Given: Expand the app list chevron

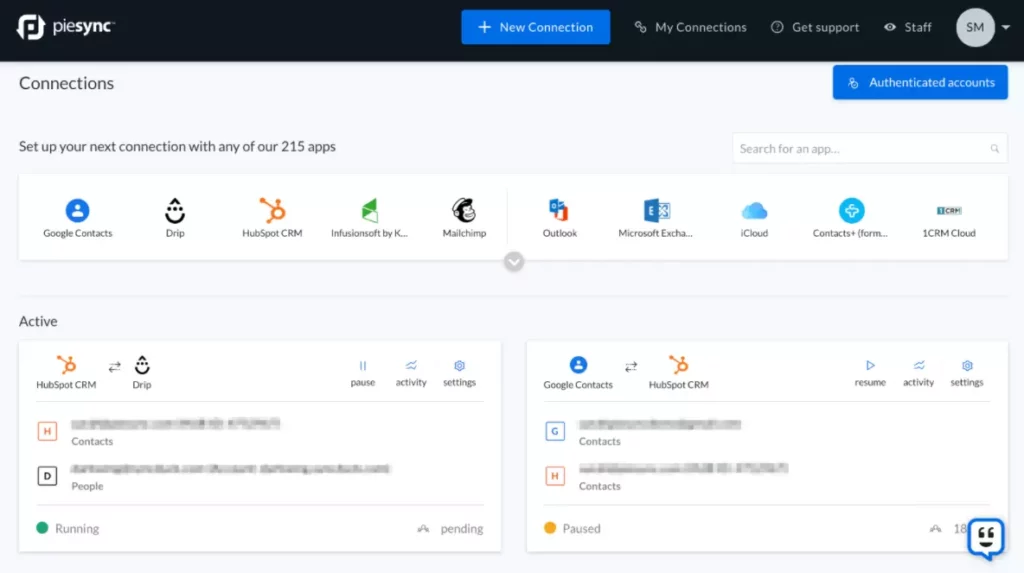Looking at the screenshot, I should point(514,262).
